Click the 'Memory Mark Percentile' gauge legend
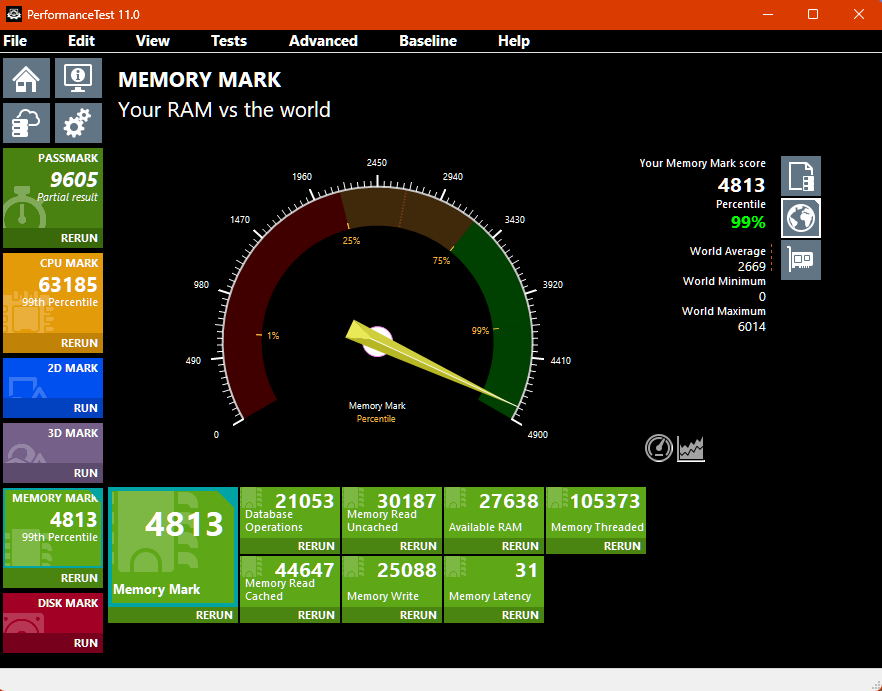882x691 pixels. click(x=377, y=412)
